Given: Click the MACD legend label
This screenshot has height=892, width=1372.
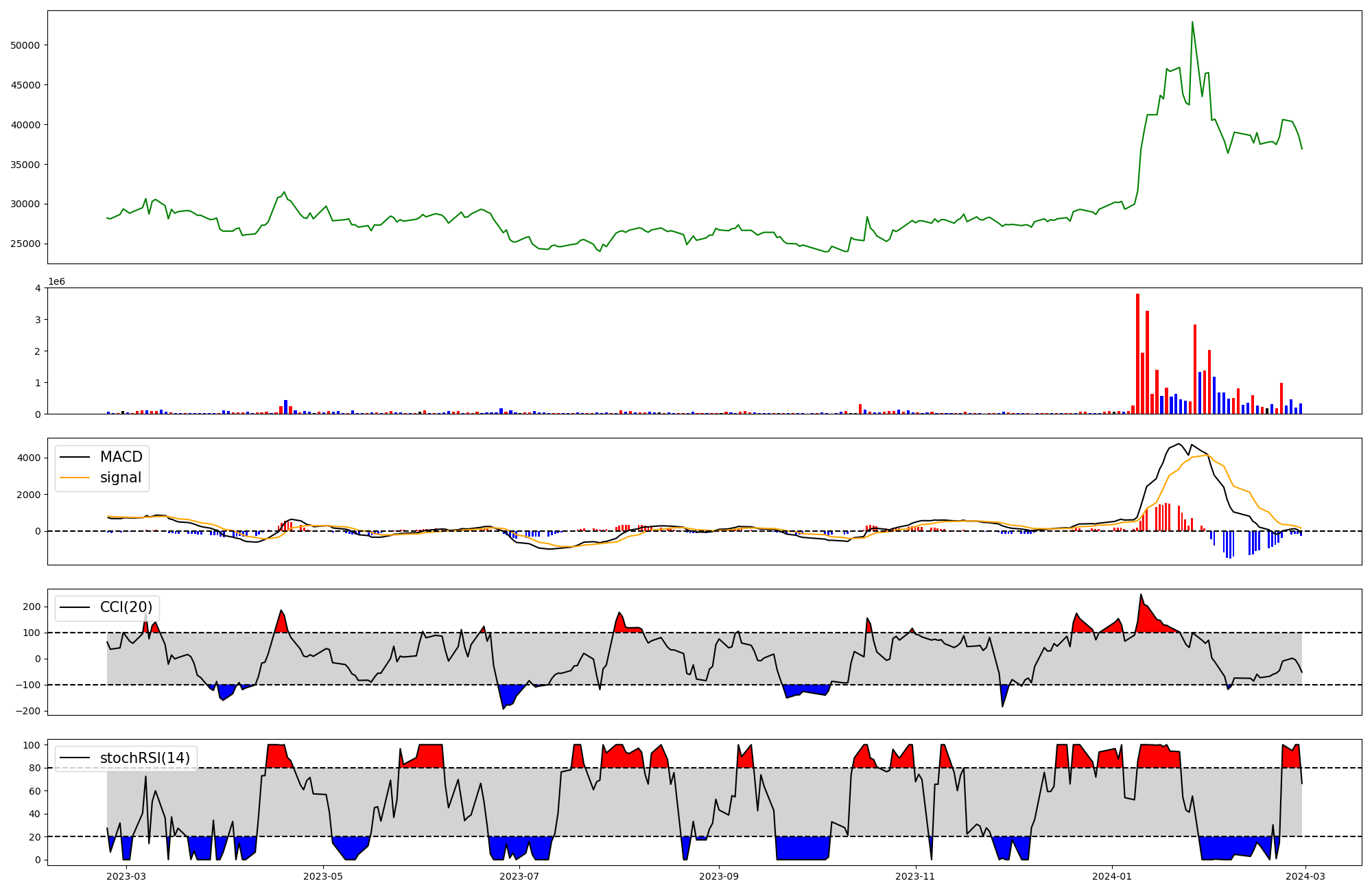Looking at the screenshot, I should click(x=121, y=457).
